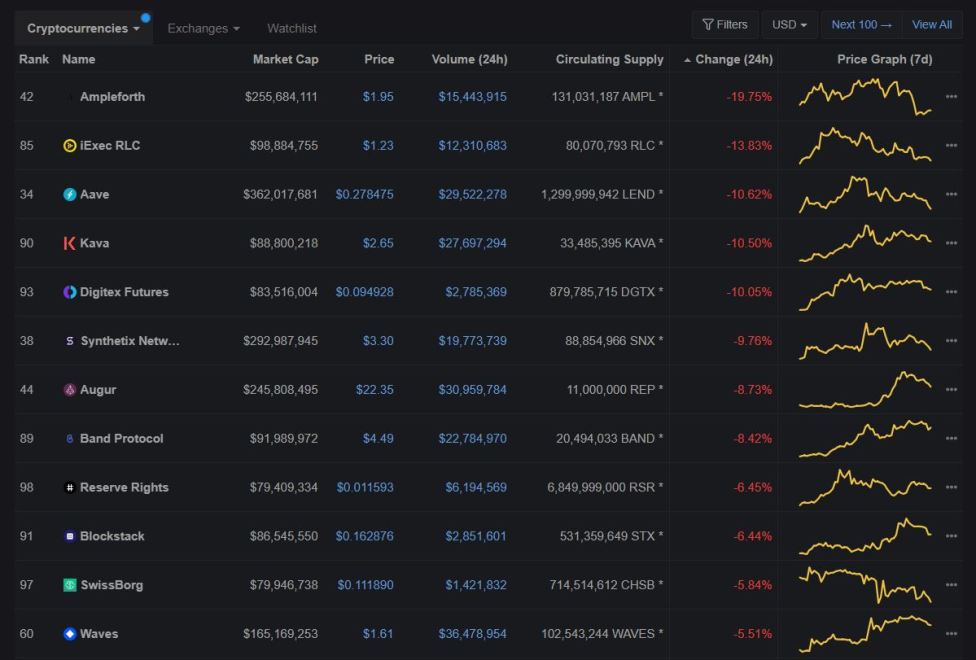Open three-dot options for Reserve Rights row

(x=951, y=488)
